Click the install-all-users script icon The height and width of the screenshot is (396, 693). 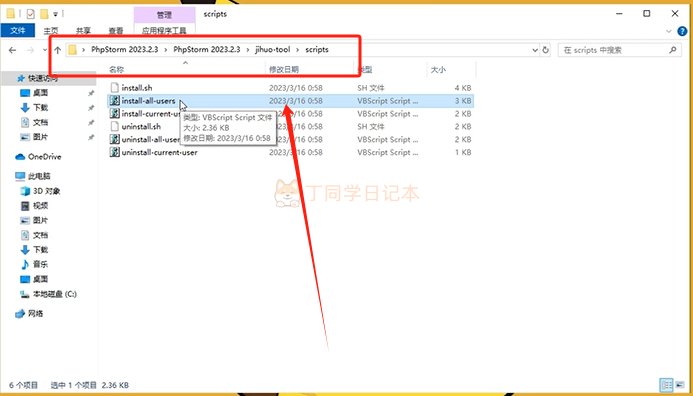[114, 101]
